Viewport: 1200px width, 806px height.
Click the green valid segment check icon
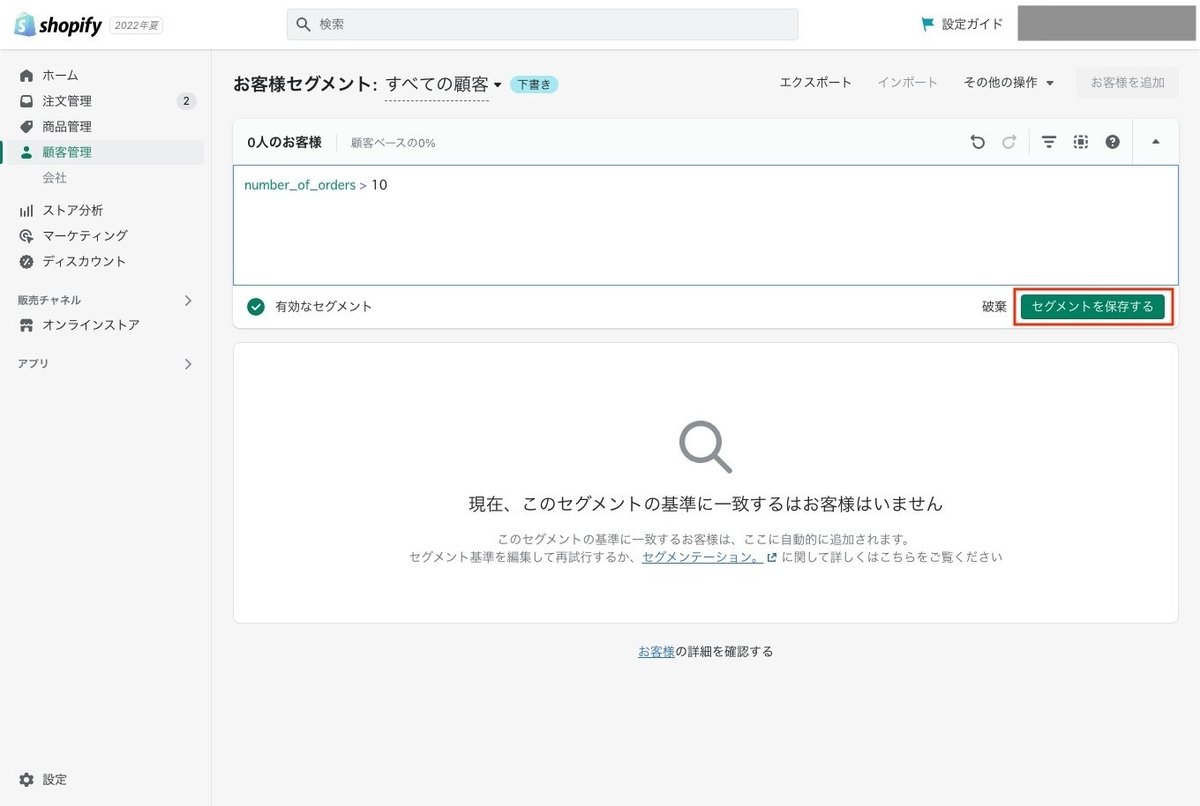coord(256,306)
